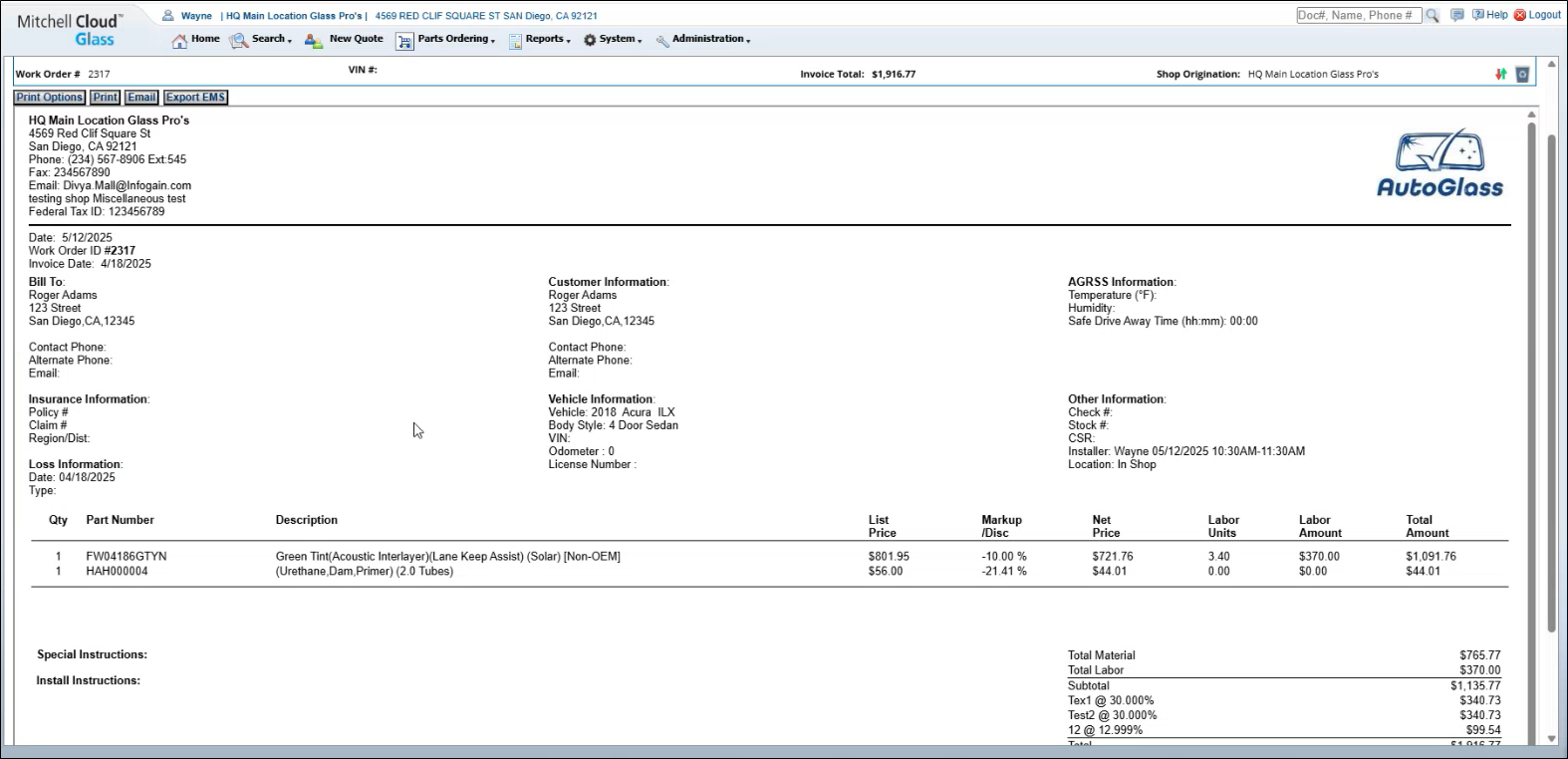This screenshot has height=759, width=1568.
Task: Click the Special Instructions label
Action: point(92,655)
